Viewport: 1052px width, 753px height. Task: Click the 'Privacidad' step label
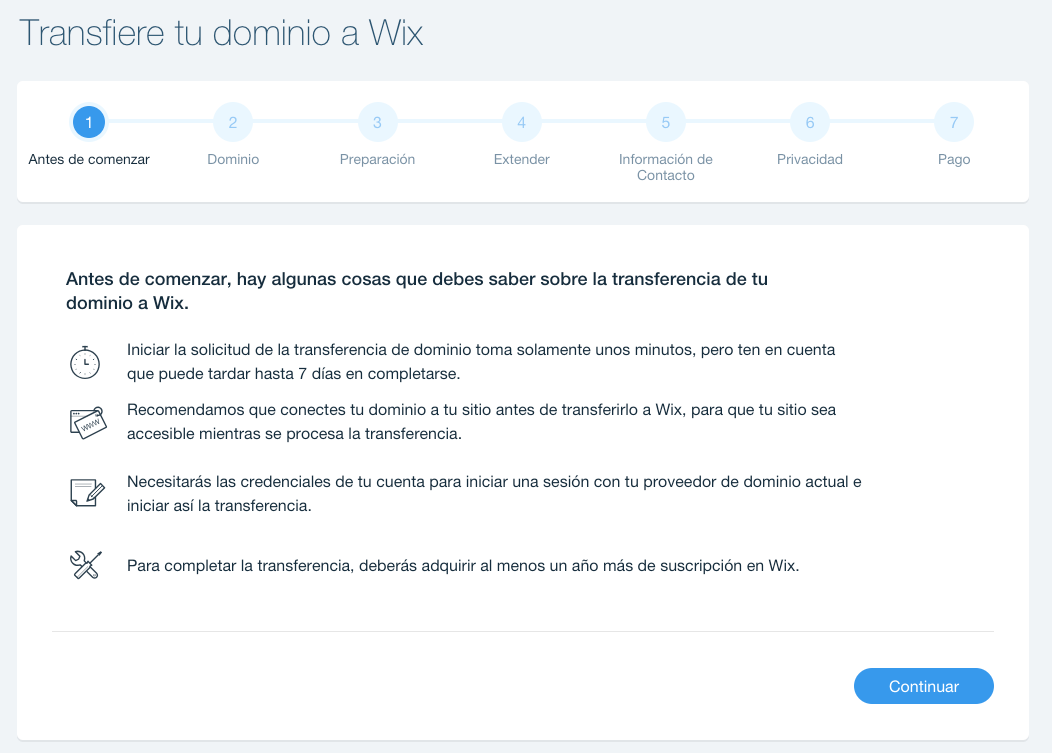tap(810, 159)
